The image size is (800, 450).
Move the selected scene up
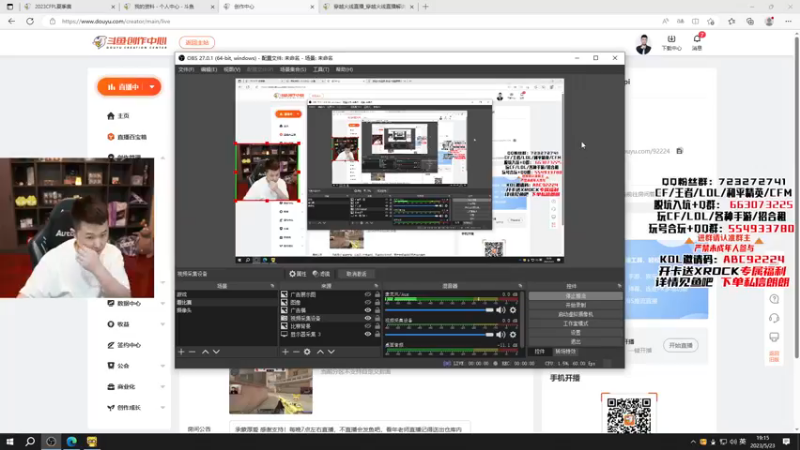point(205,352)
